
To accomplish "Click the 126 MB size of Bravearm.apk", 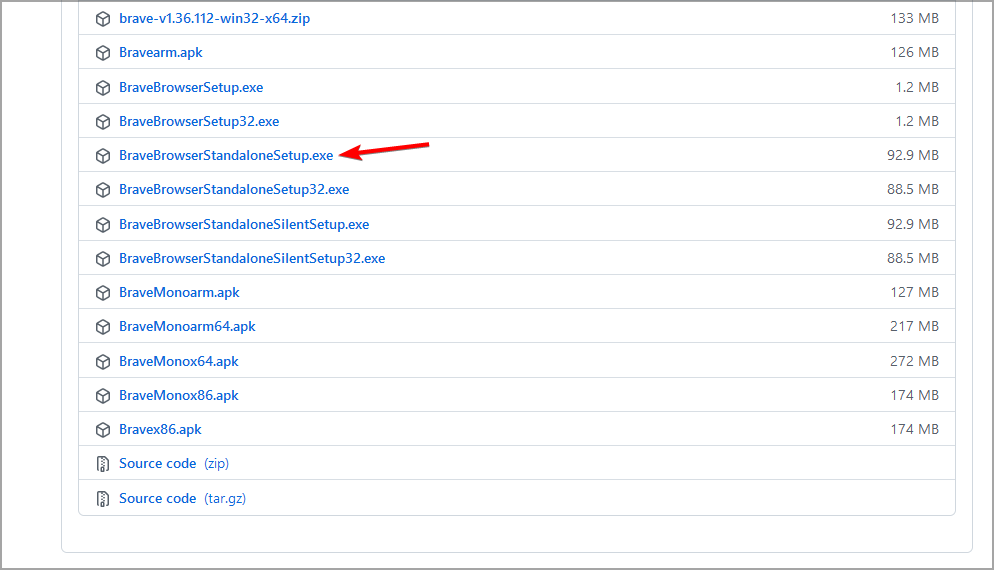I will [x=914, y=53].
